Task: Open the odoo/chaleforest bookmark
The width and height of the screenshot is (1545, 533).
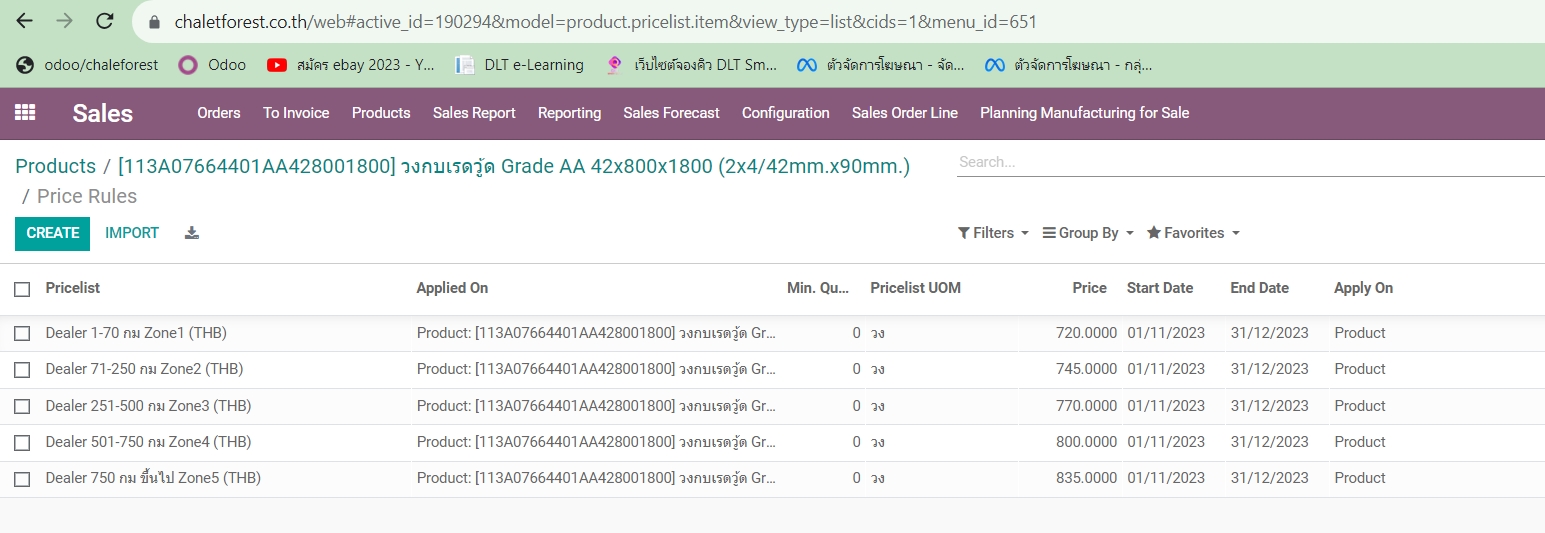Action: 88,65
